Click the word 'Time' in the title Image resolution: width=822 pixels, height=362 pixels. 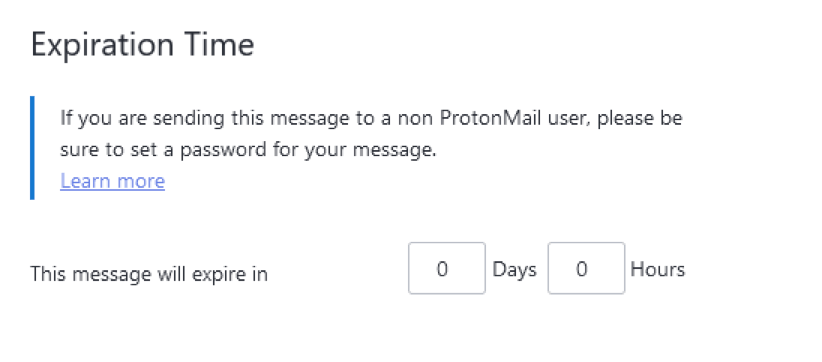tap(219, 45)
